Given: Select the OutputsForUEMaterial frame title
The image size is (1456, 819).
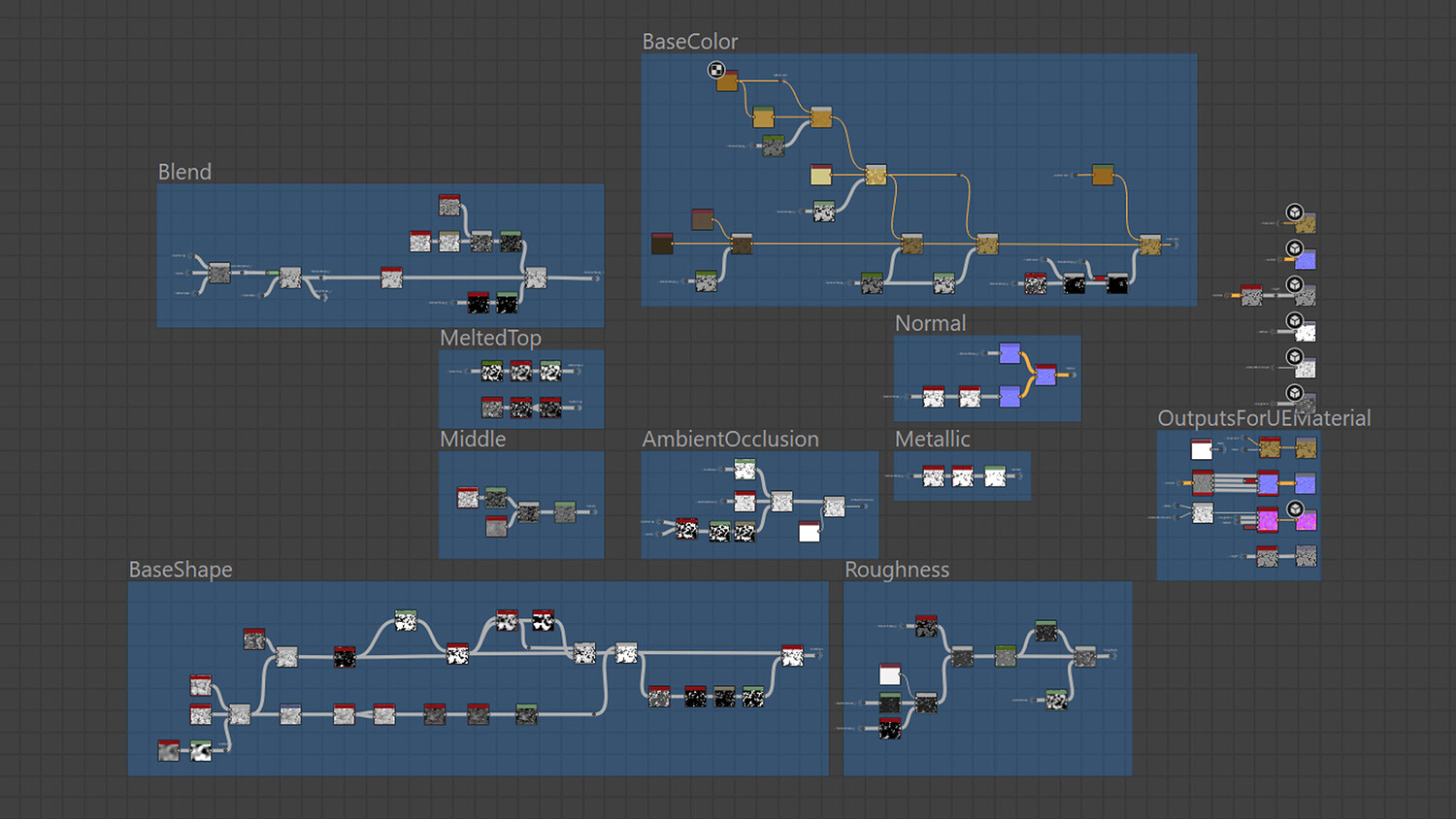Looking at the screenshot, I should pyautogui.click(x=1264, y=418).
